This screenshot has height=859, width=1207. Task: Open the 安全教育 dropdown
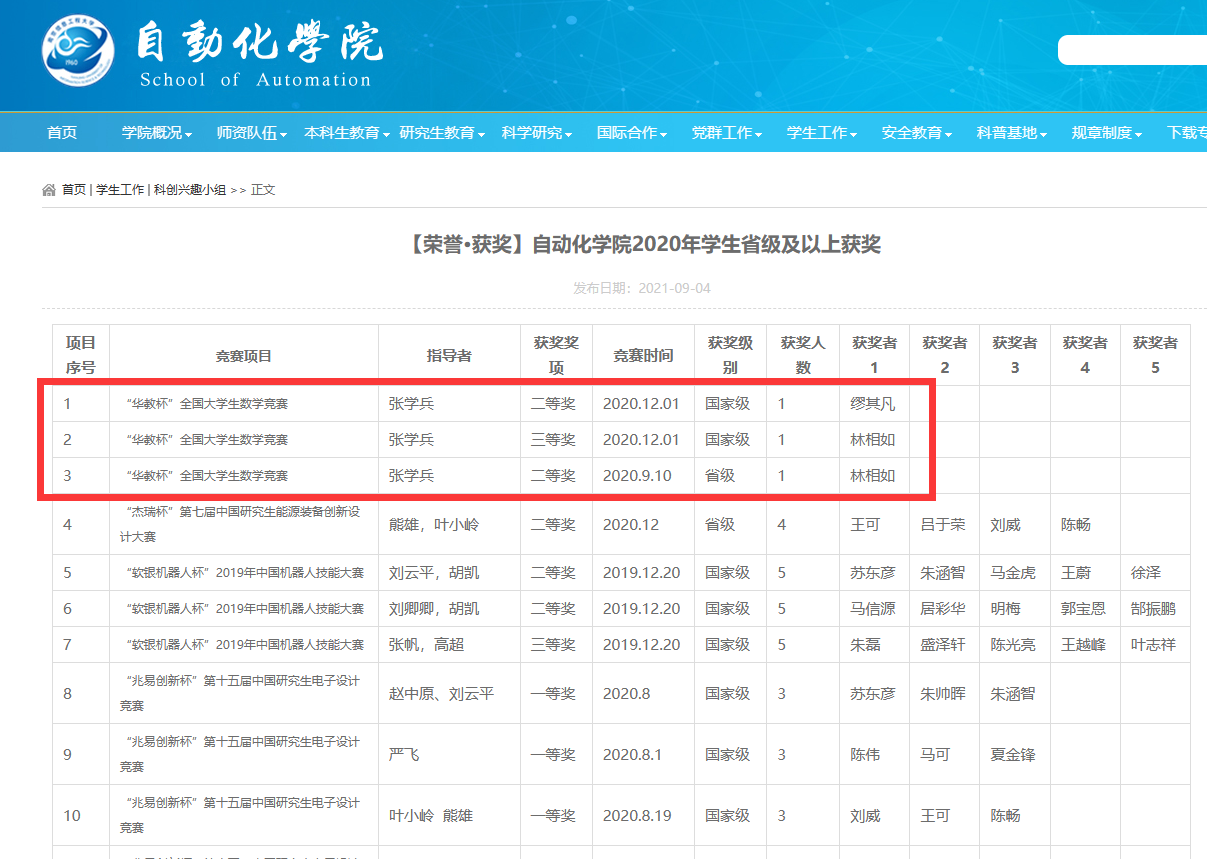coord(913,132)
